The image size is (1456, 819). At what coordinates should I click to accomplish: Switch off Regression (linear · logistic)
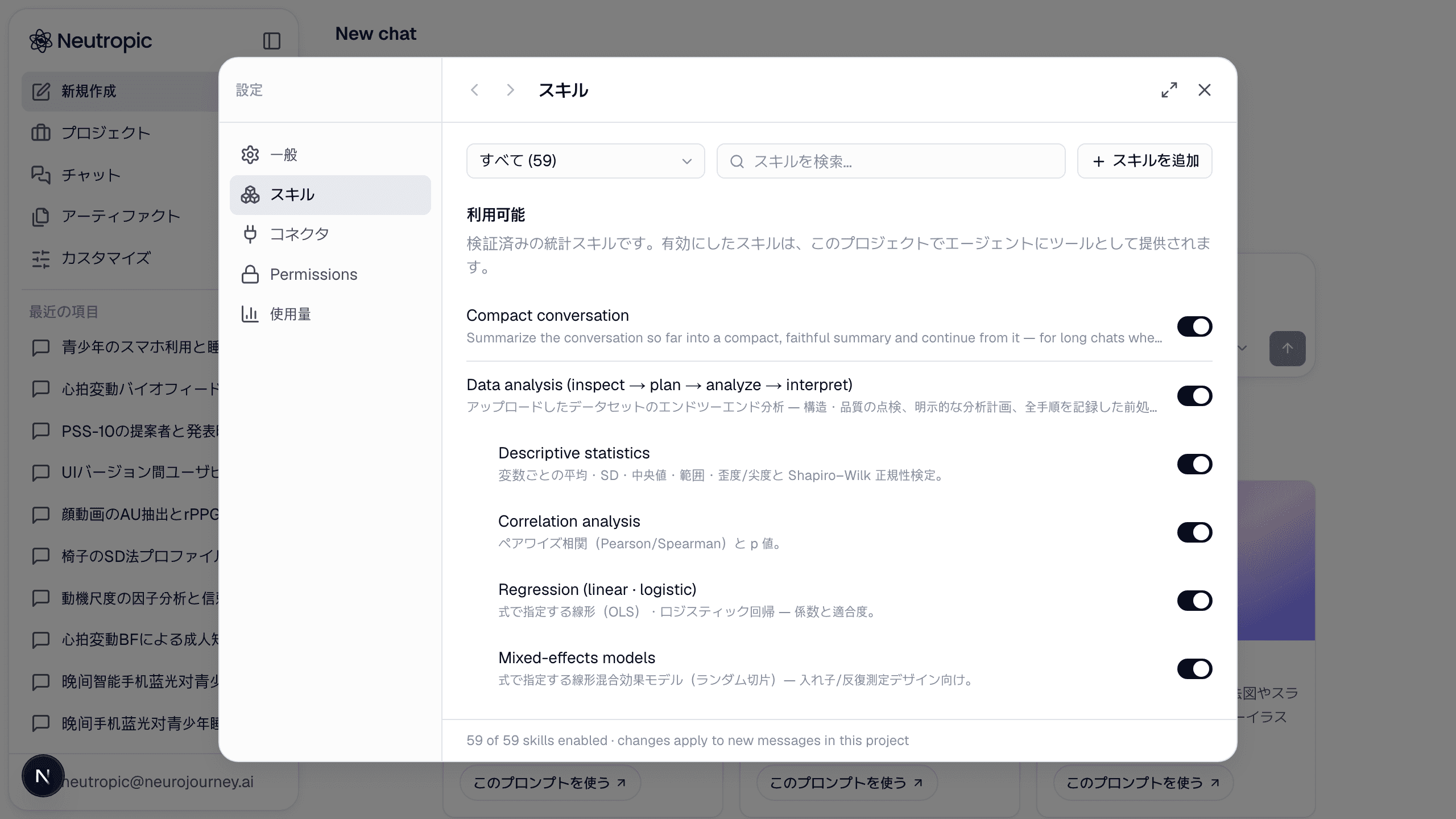[1194, 601]
